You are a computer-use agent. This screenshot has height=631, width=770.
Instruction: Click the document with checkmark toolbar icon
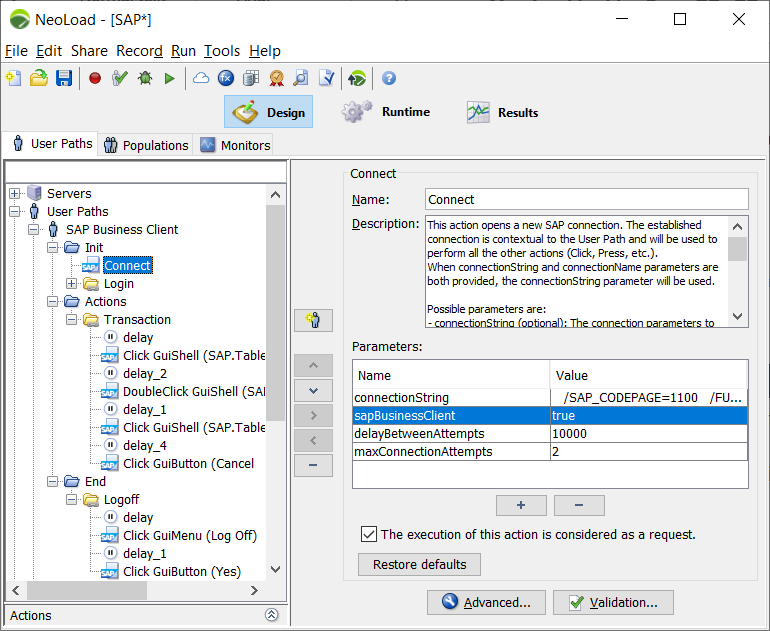[x=327, y=78]
